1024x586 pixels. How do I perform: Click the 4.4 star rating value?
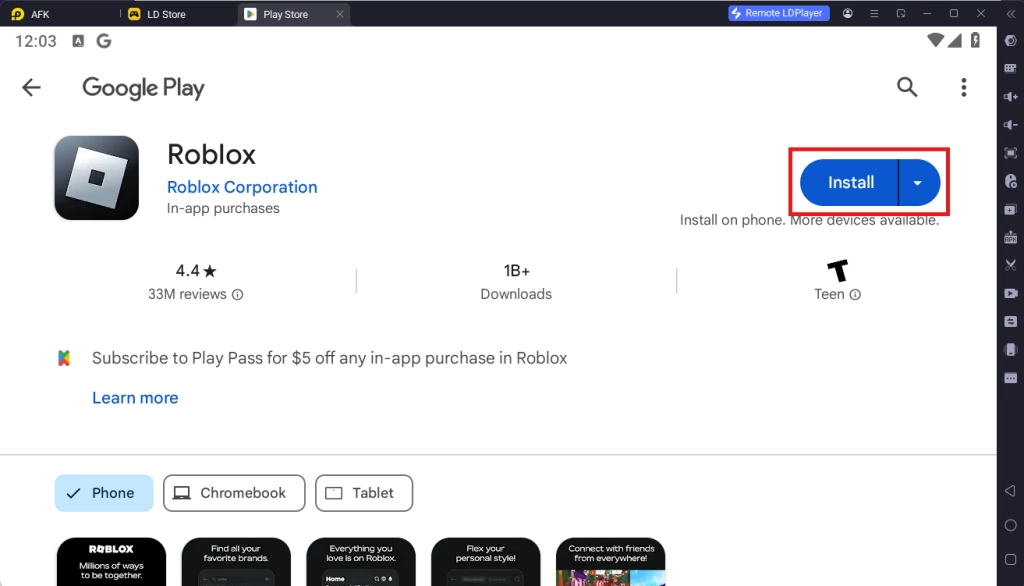pyautogui.click(x=195, y=270)
